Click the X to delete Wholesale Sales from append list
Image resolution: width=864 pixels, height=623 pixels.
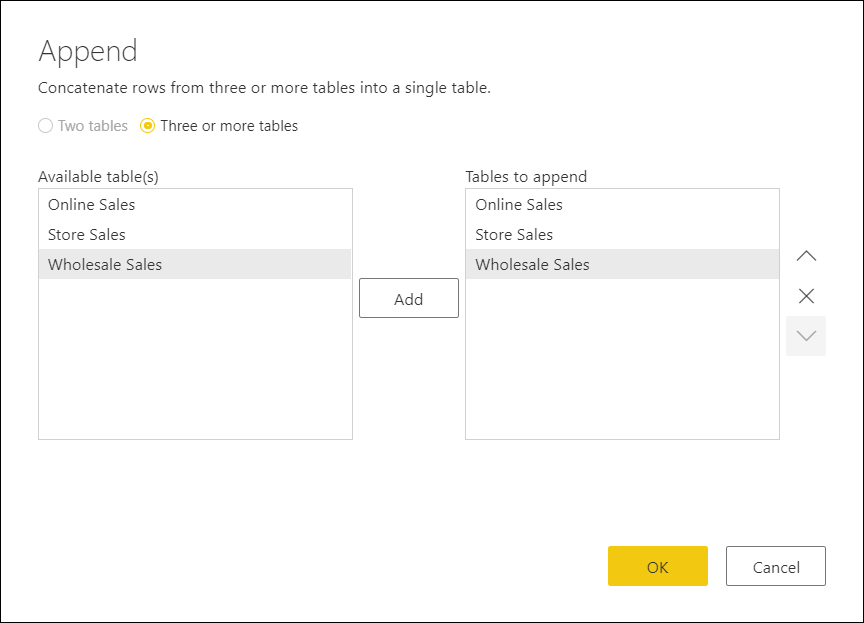(x=806, y=296)
